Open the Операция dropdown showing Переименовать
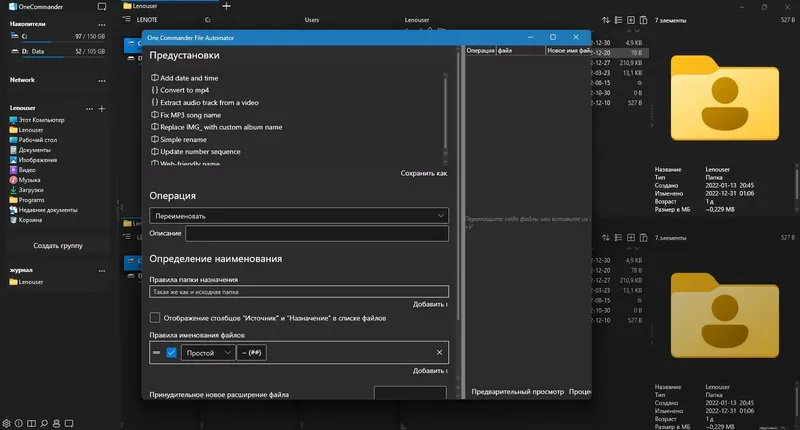Image resolution: width=800 pixels, height=430 pixels. [299, 216]
